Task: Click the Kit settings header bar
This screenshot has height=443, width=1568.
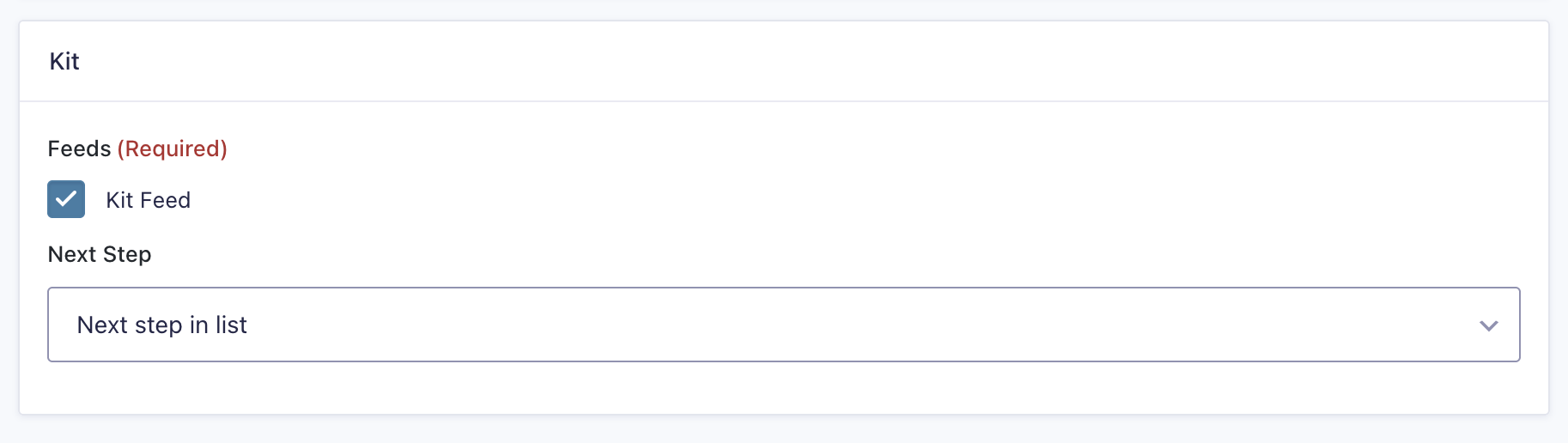Action: click(x=783, y=62)
